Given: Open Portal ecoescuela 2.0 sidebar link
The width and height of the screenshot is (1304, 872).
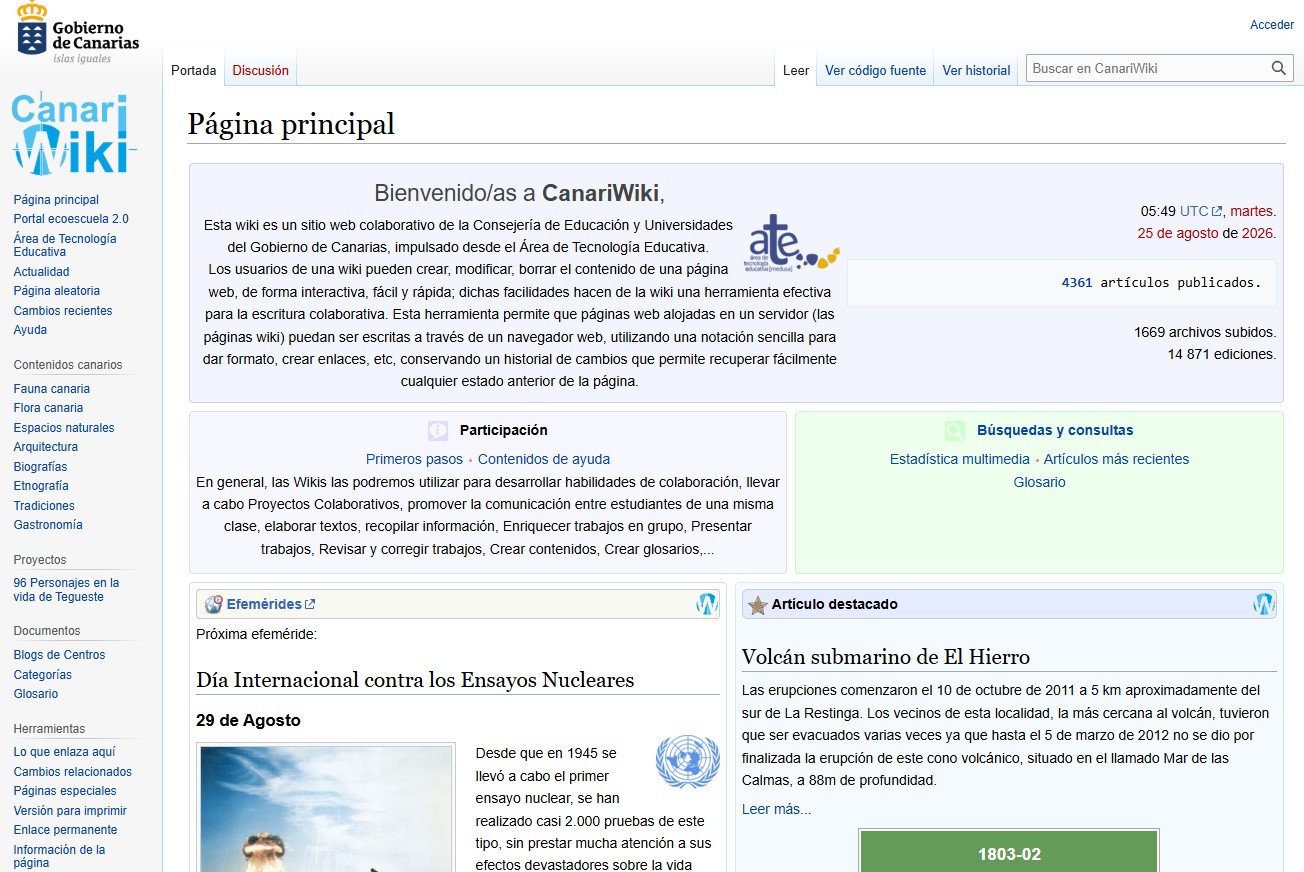Looking at the screenshot, I should 71,219.
